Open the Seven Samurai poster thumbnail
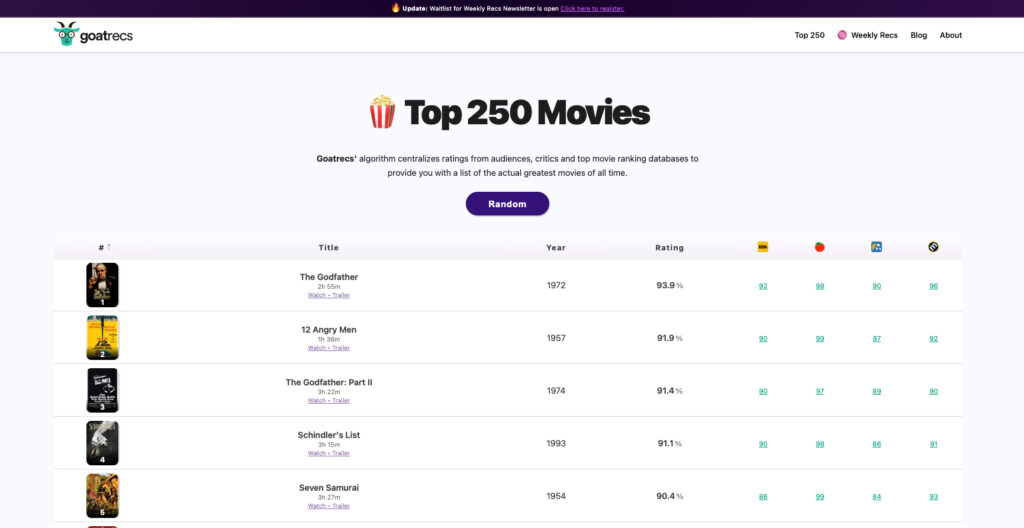1024x528 pixels. coord(103,496)
